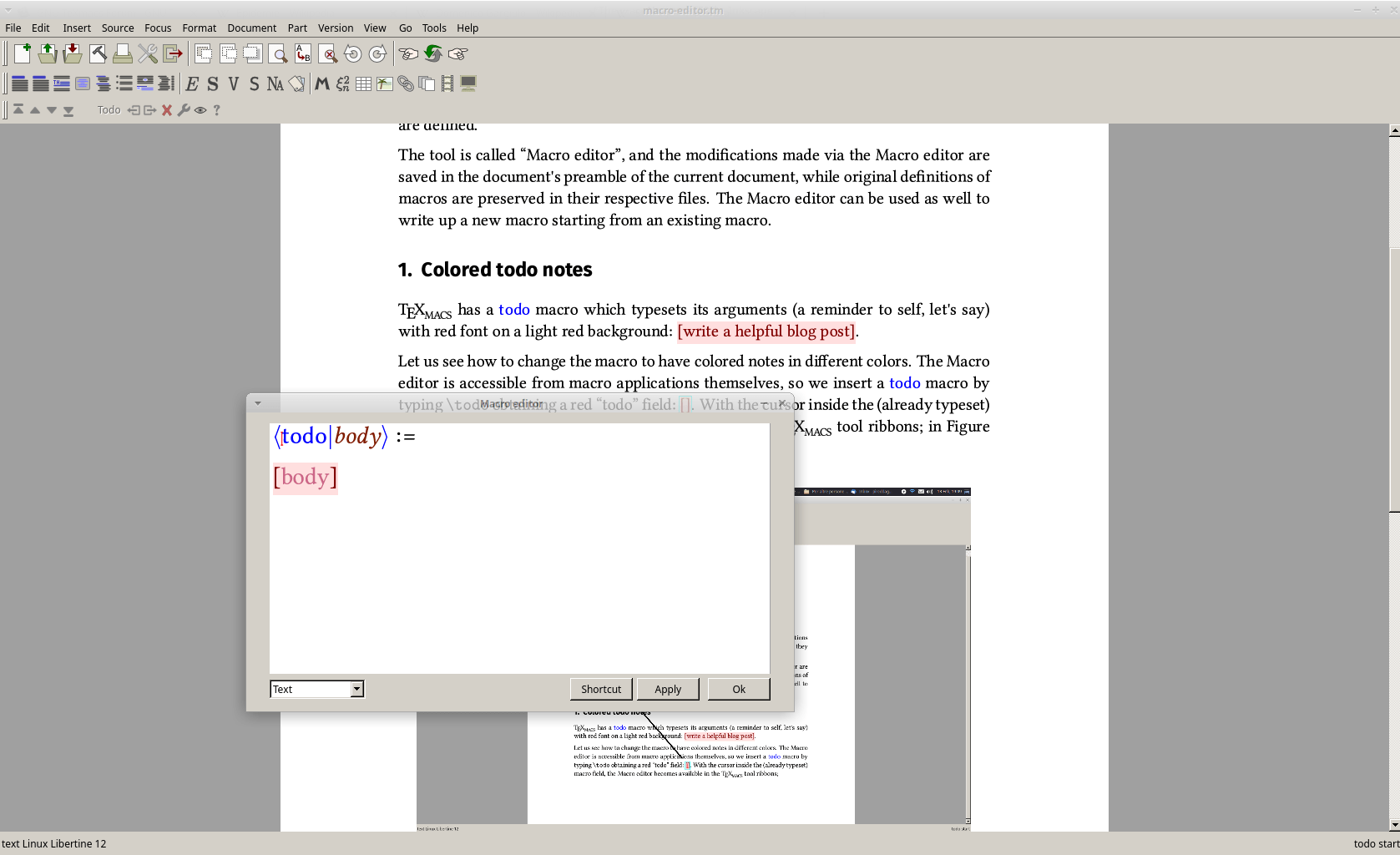Print the document using the printer icon
The image size is (1400, 855).
point(123,53)
